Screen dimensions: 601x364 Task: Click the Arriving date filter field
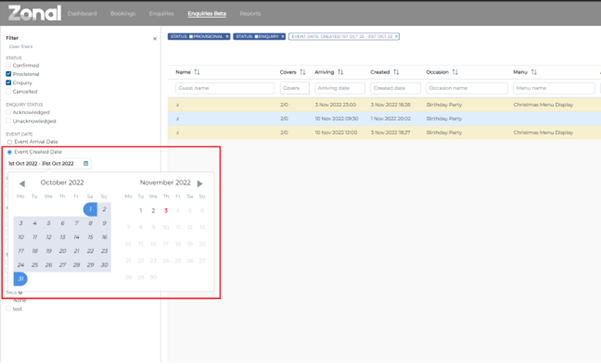tap(340, 88)
